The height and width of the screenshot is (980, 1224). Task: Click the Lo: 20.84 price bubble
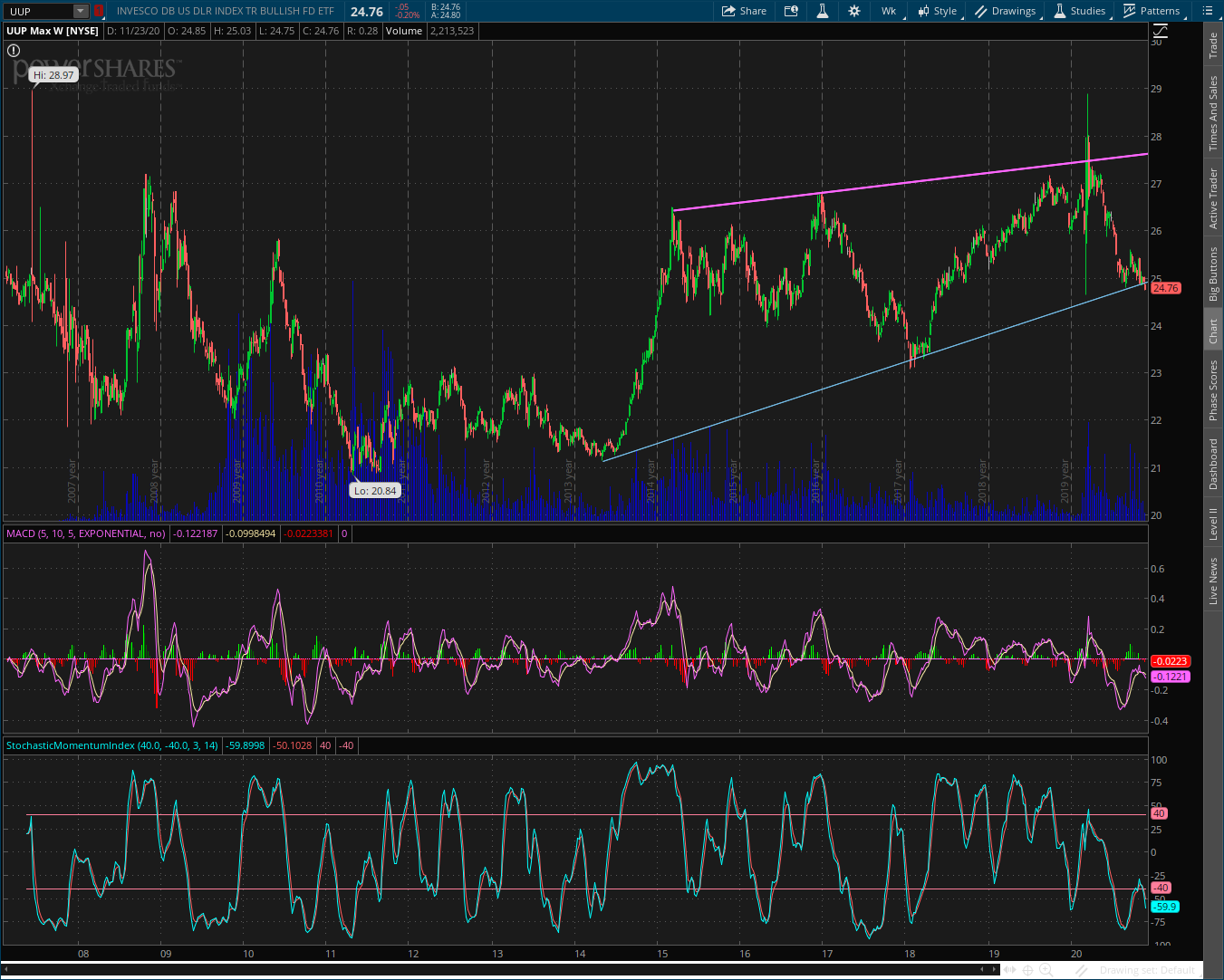click(x=375, y=491)
